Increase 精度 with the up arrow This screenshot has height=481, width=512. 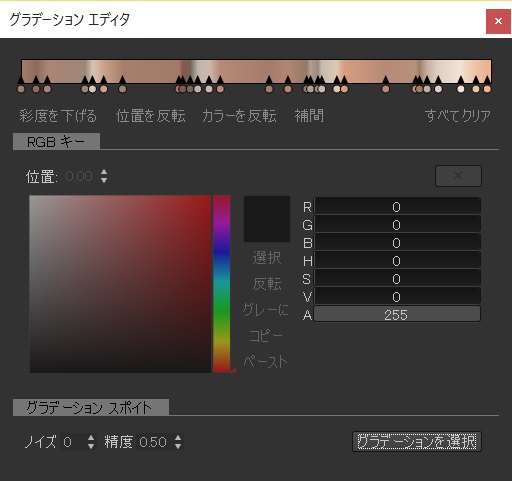click(178, 438)
